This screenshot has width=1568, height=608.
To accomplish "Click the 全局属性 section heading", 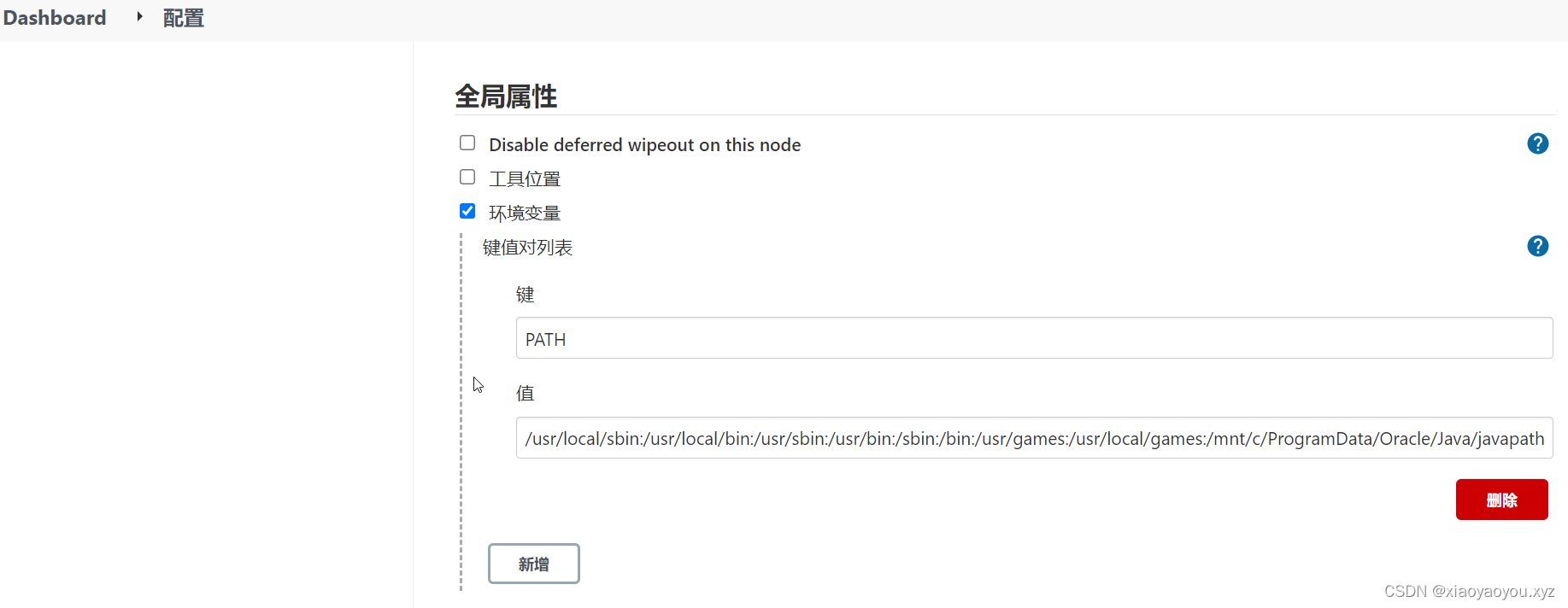I will click(506, 96).
